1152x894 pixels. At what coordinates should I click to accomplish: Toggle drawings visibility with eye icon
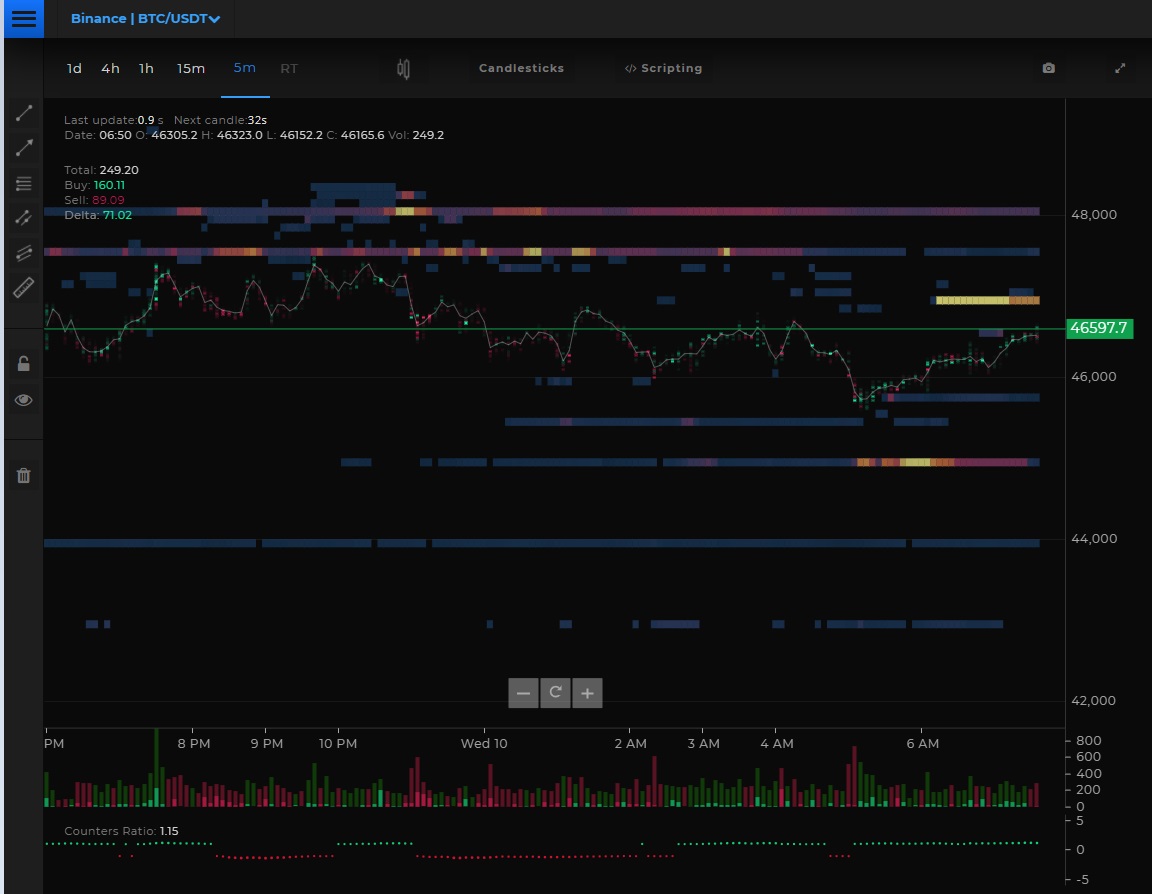click(x=24, y=400)
